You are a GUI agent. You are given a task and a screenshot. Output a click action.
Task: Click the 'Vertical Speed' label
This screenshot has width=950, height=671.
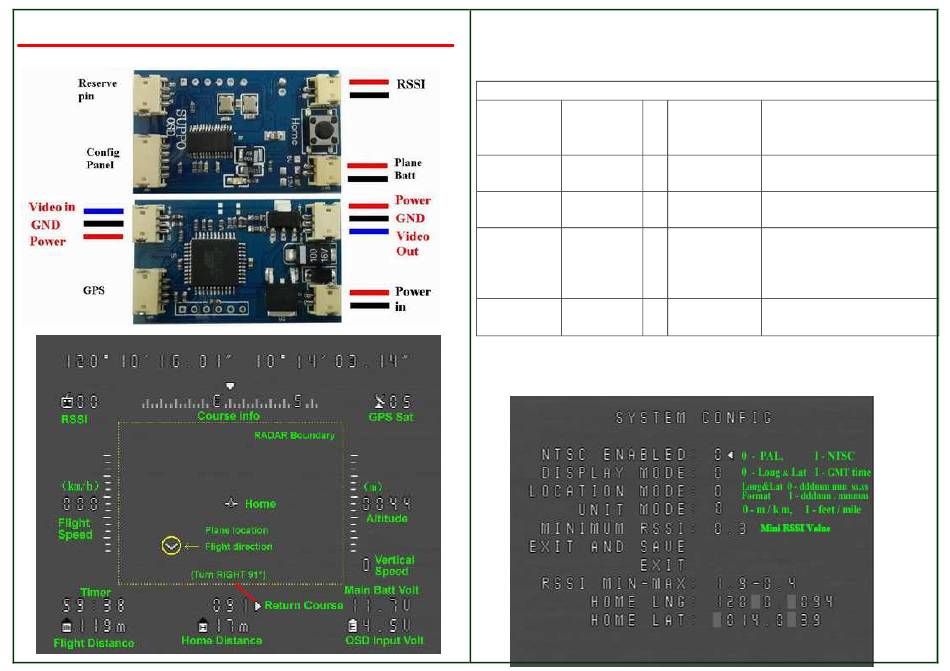[x=394, y=565]
